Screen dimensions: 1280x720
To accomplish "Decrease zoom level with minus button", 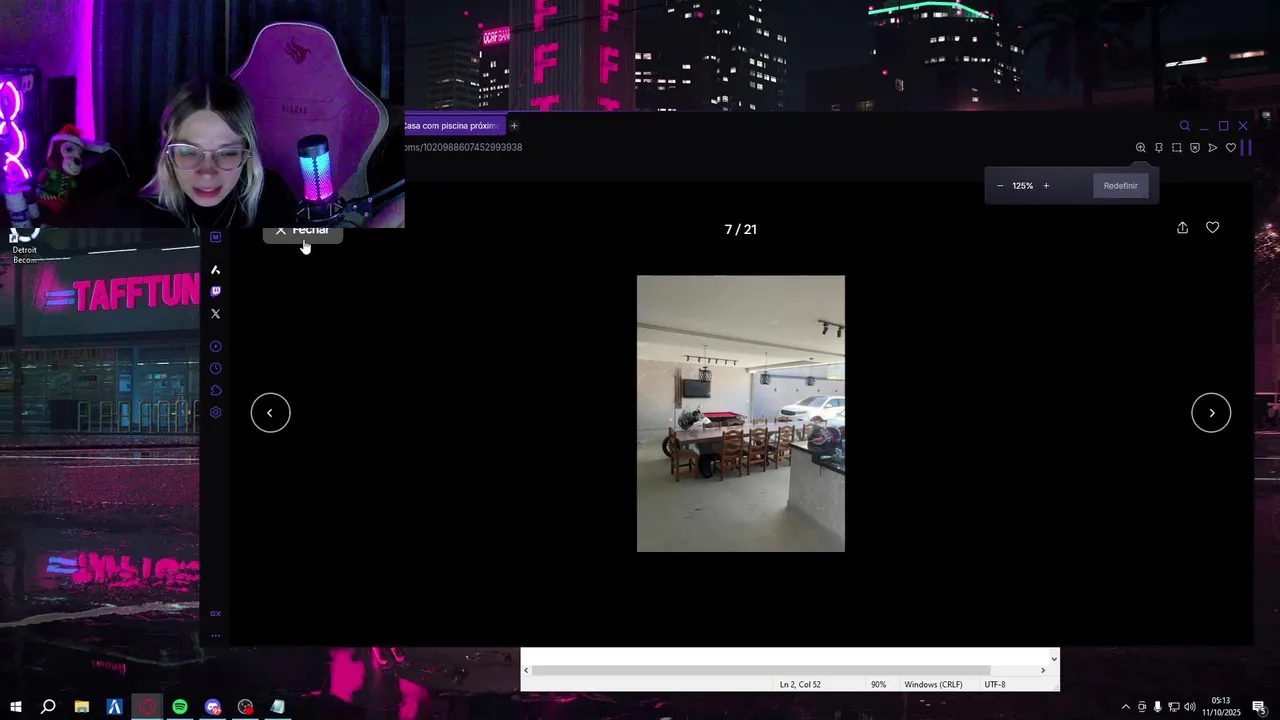I will coord(1000,186).
